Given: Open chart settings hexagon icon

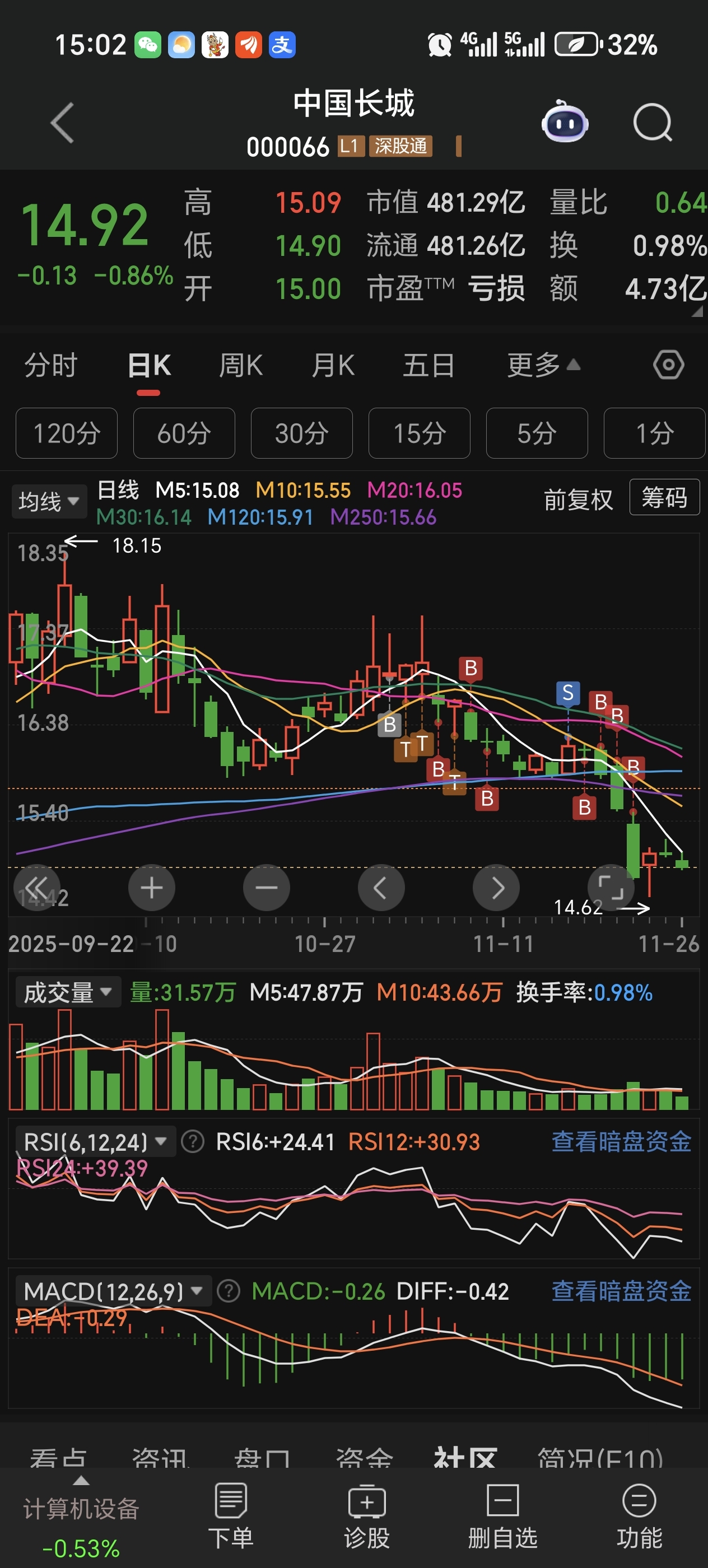Looking at the screenshot, I should [x=668, y=365].
